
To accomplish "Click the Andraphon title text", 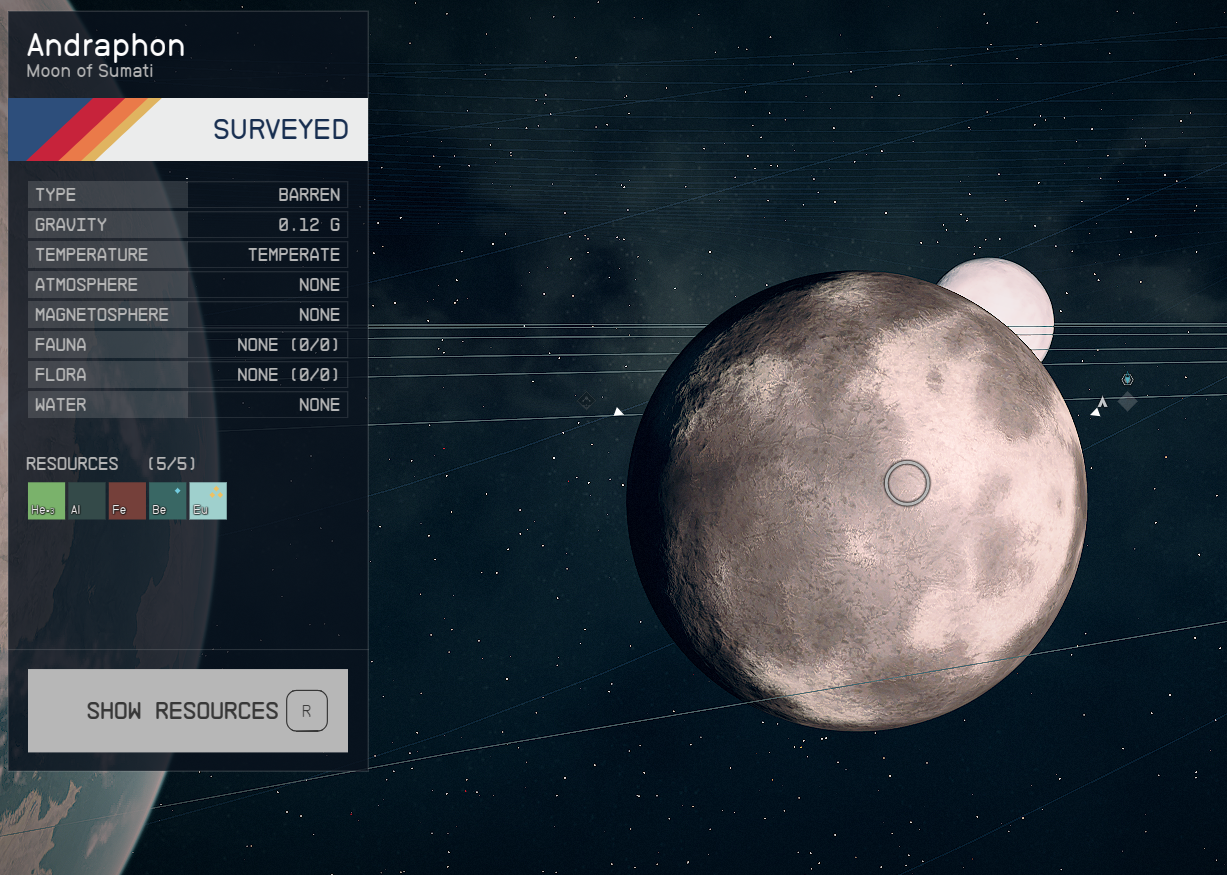I will pos(106,46).
